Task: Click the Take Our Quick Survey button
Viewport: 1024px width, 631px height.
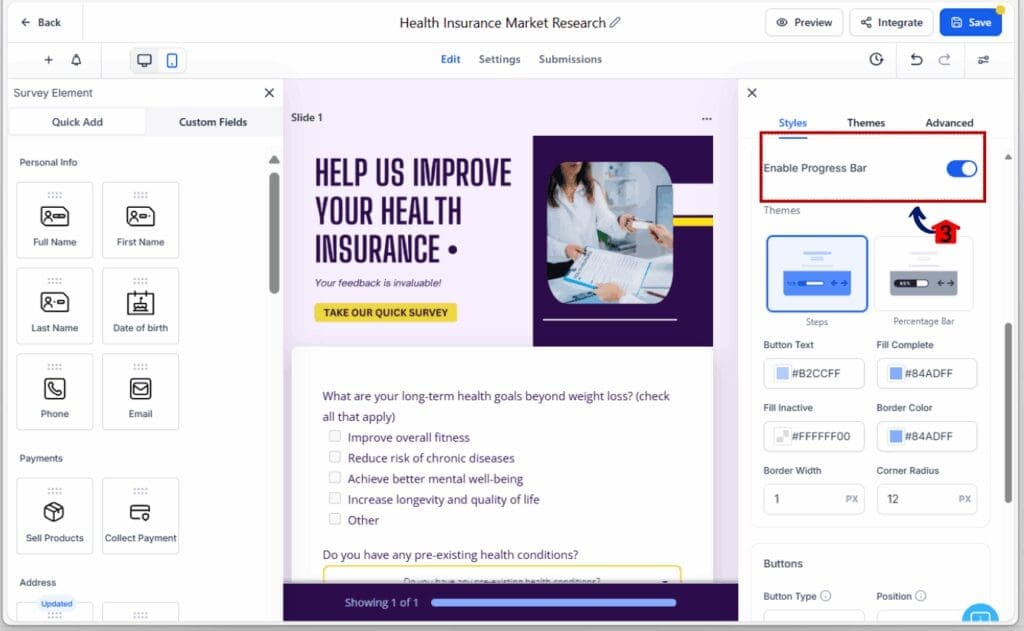Action: (385, 312)
